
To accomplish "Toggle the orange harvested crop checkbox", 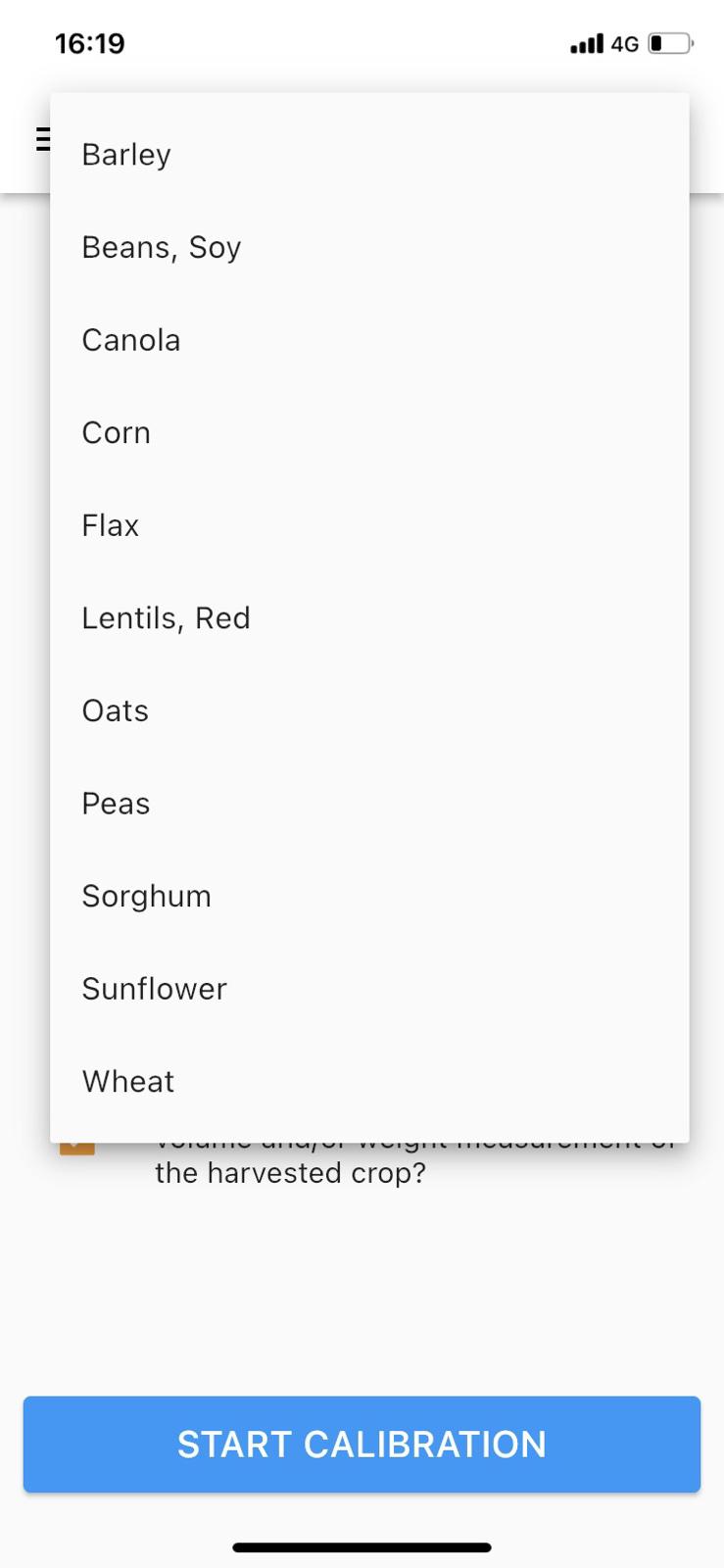I will tap(77, 1149).
